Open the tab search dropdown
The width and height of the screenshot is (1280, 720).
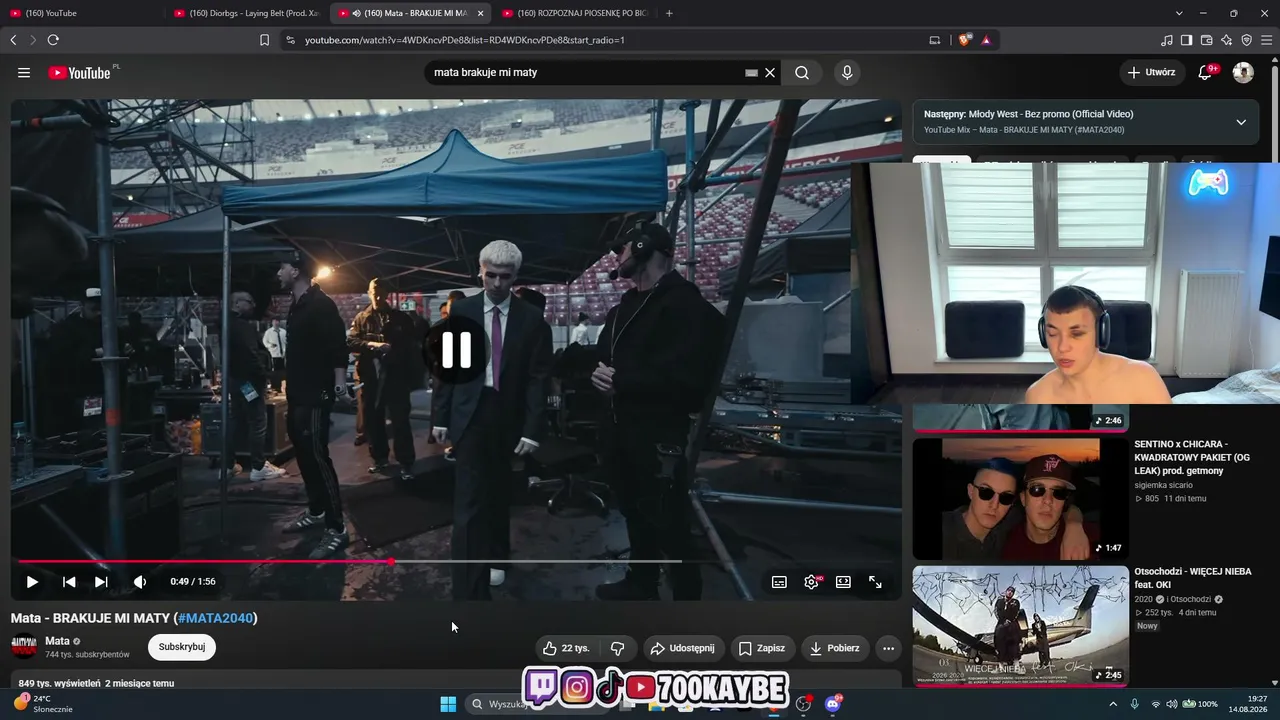click(x=1179, y=13)
